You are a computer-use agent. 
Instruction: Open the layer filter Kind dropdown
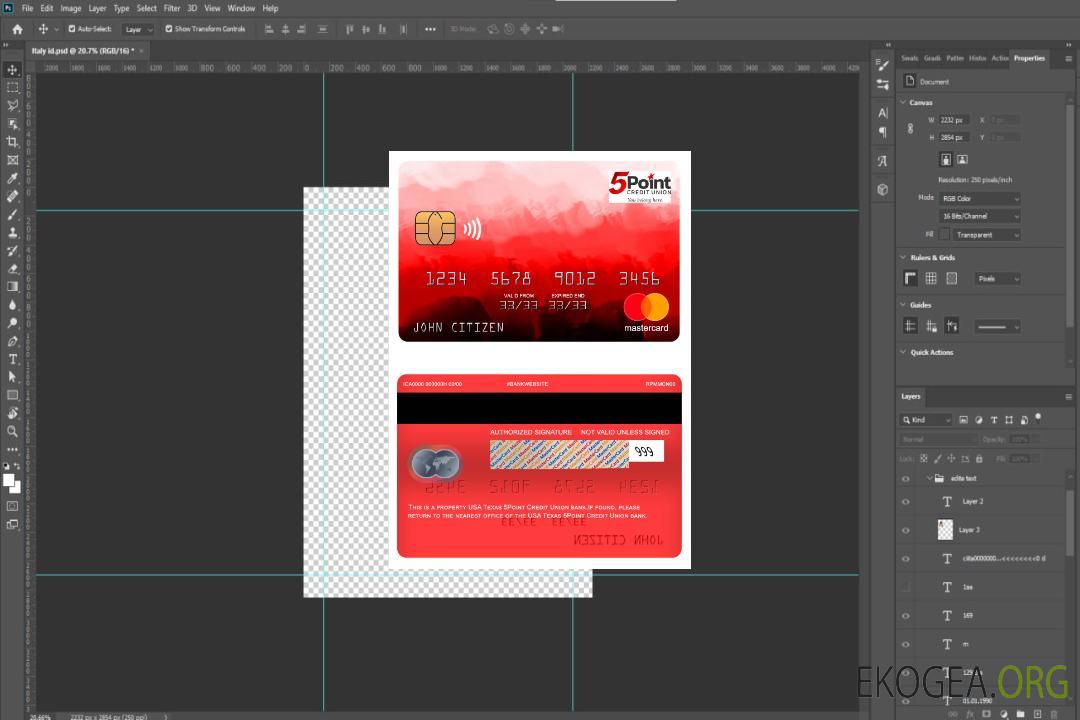click(926, 420)
